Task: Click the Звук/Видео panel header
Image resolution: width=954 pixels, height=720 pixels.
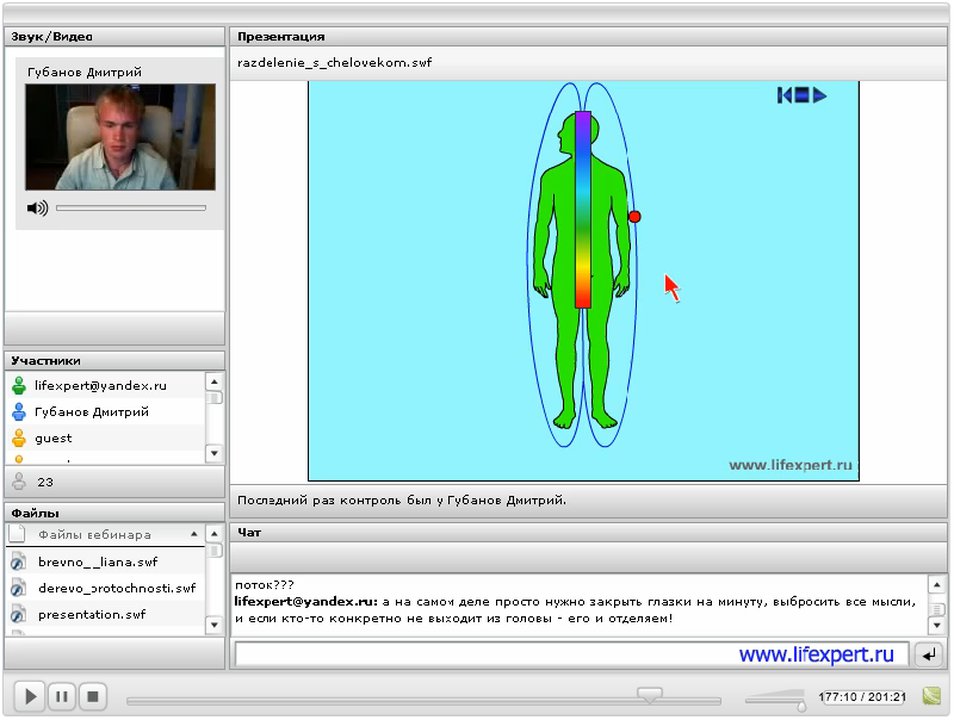Action: click(x=114, y=37)
